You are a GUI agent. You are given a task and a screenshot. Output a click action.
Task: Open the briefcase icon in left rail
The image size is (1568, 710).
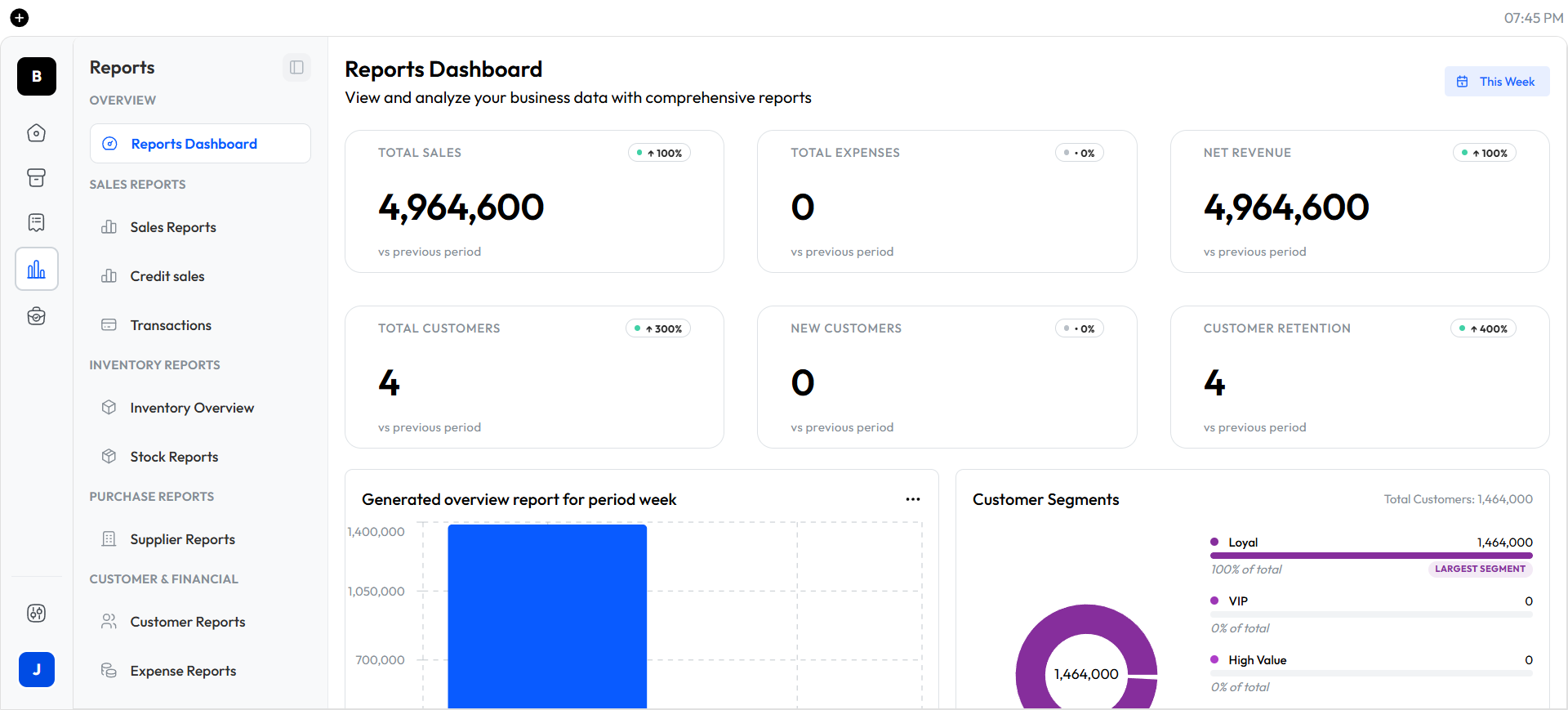point(37,316)
